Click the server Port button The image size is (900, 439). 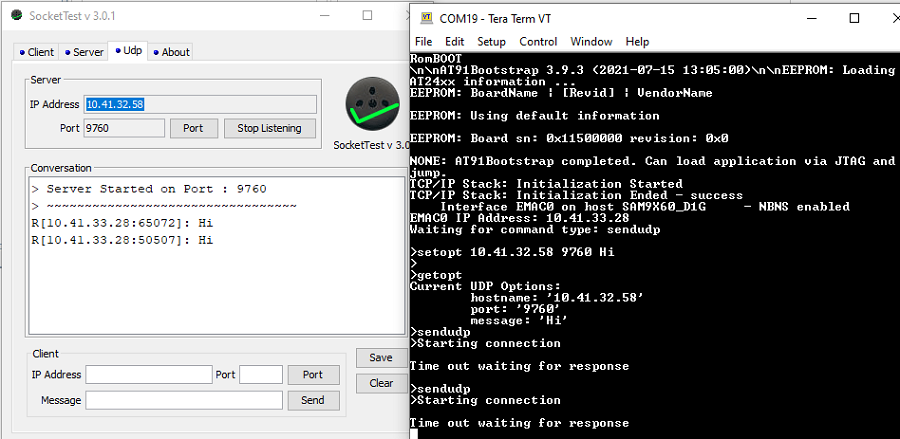[193, 128]
